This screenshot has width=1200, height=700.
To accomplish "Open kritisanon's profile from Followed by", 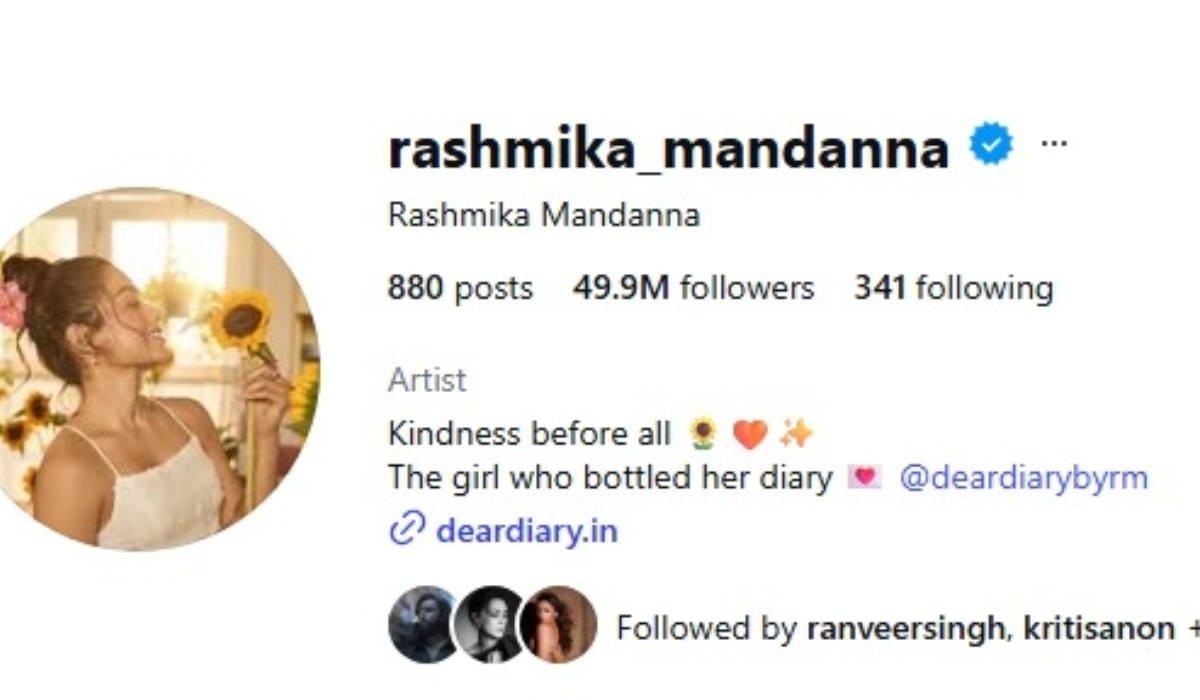I will [1091, 628].
